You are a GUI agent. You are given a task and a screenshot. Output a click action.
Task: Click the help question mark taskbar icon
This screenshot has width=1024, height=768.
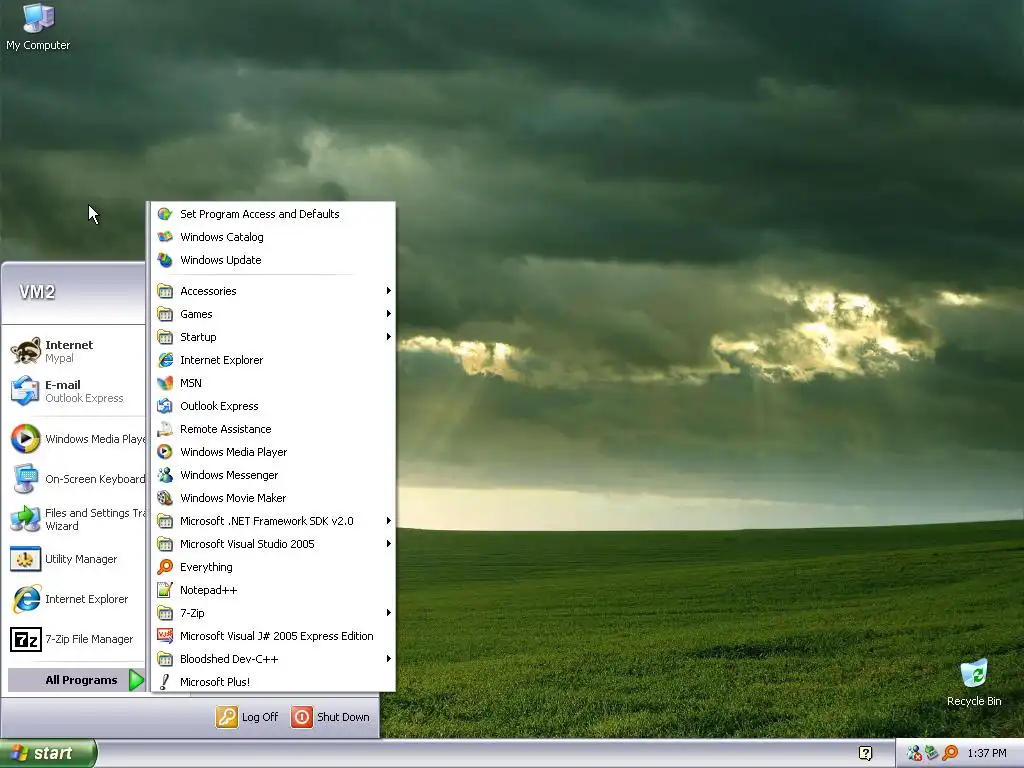point(865,753)
